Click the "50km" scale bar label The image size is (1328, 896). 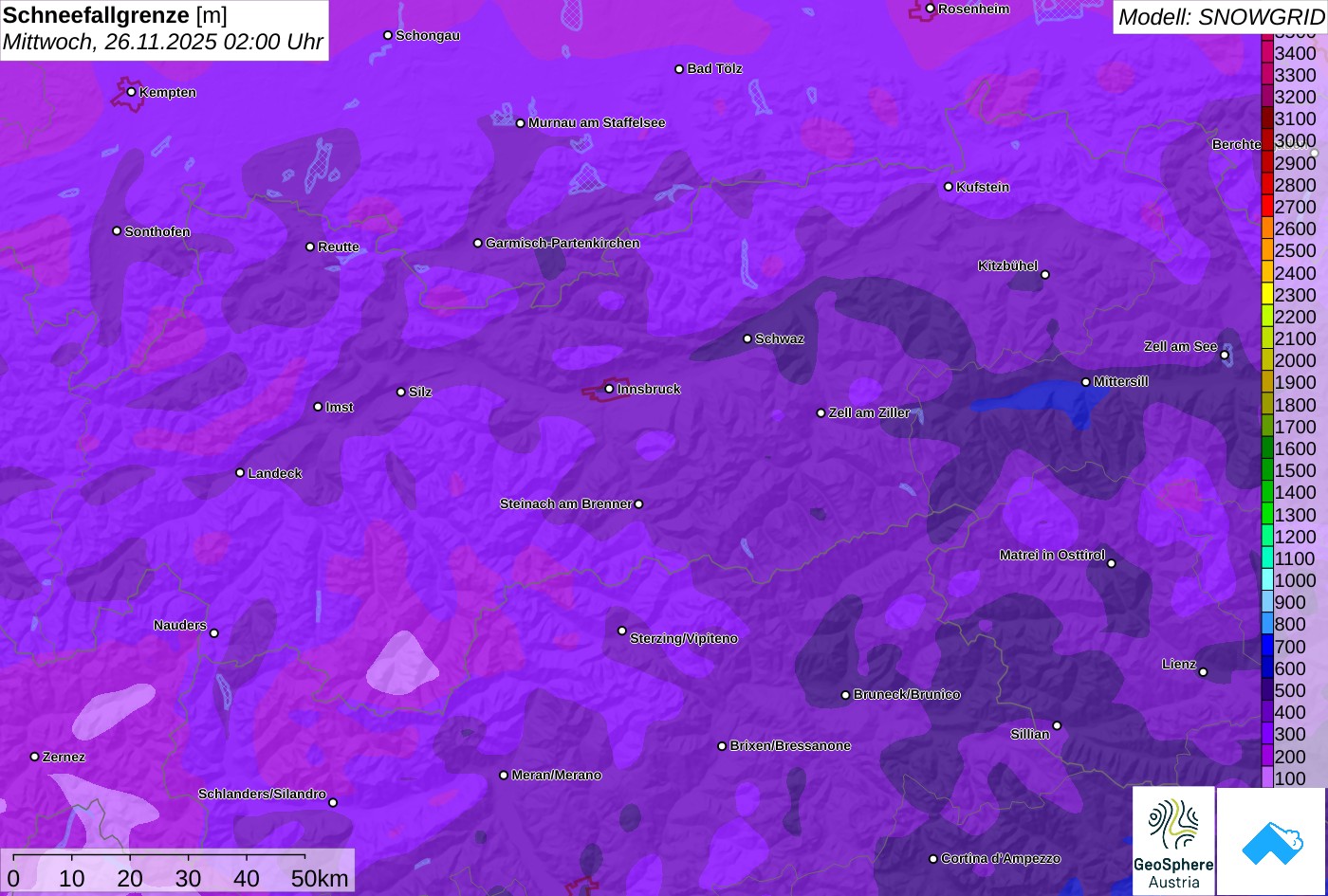(320, 879)
